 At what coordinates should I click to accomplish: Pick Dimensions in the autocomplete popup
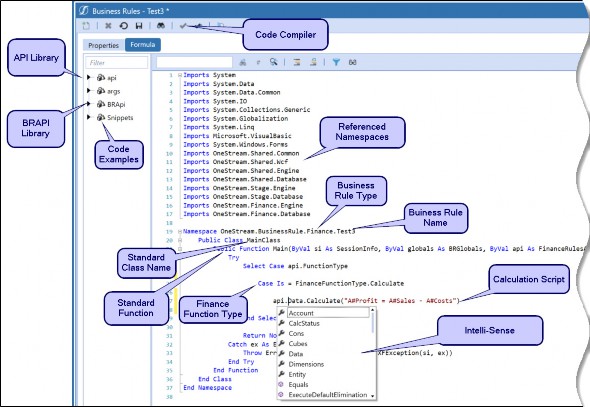[x=306, y=364]
